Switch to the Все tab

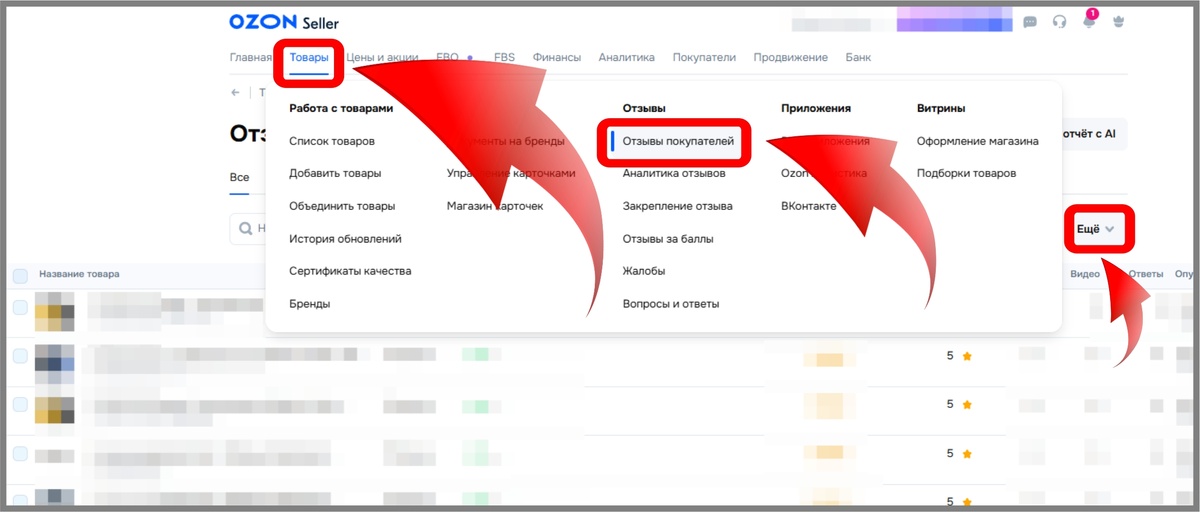click(x=239, y=177)
